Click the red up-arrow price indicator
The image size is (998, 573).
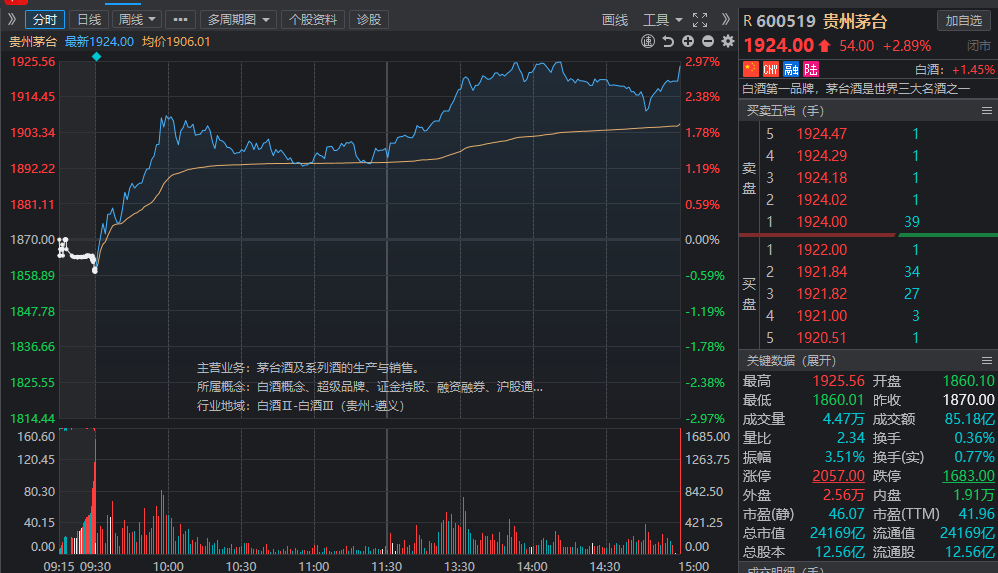[824, 46]
